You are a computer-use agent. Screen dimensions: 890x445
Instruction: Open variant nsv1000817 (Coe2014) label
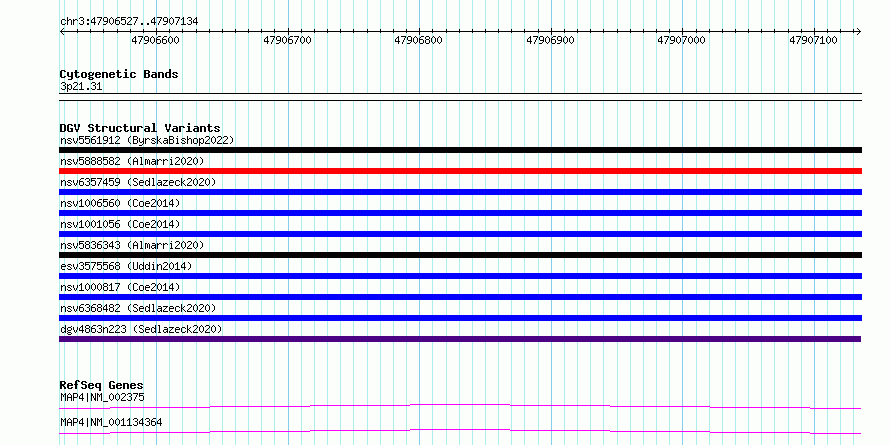pos(120,287)
